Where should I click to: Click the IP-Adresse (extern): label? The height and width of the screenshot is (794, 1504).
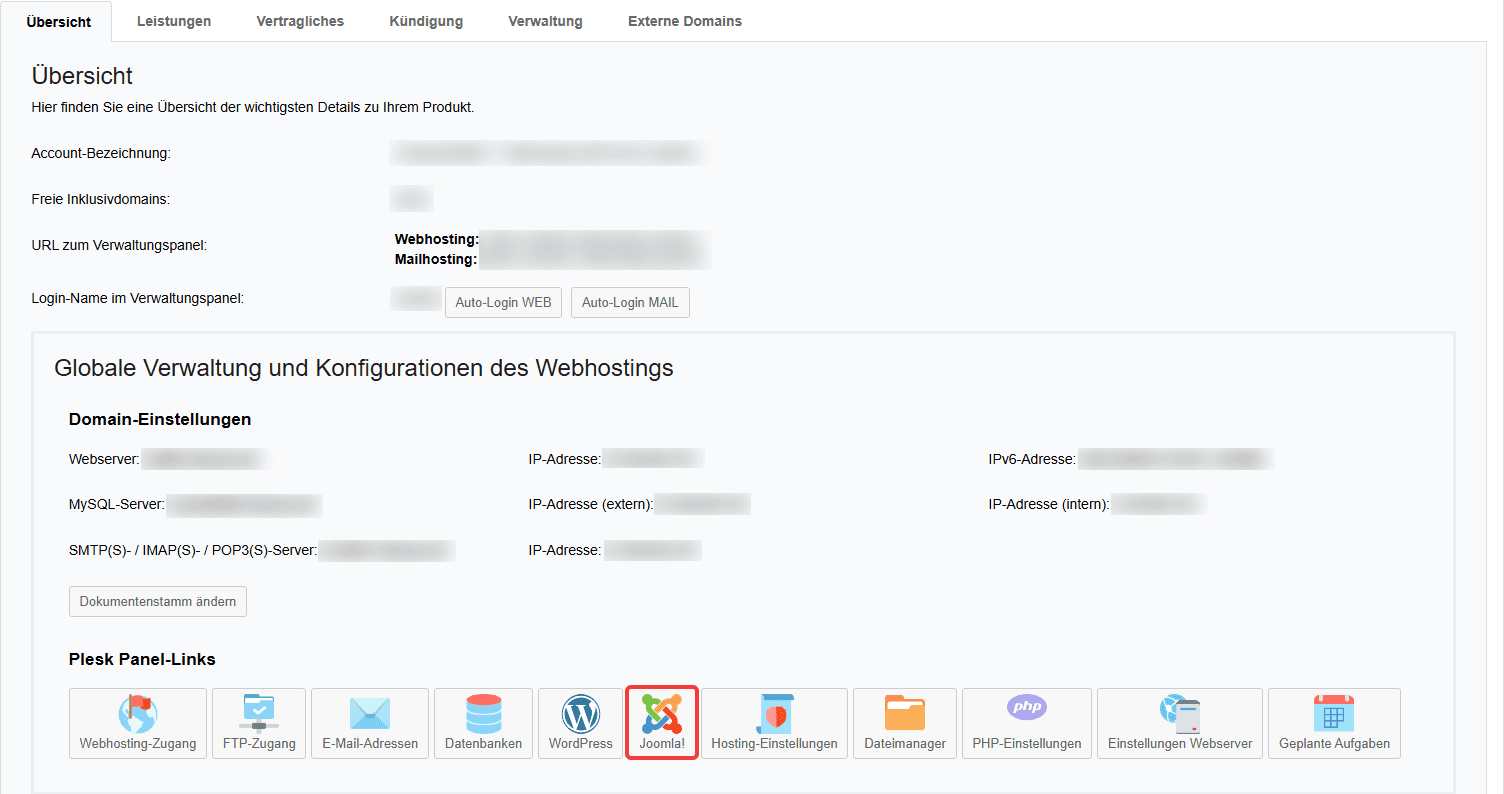[591, 504]
